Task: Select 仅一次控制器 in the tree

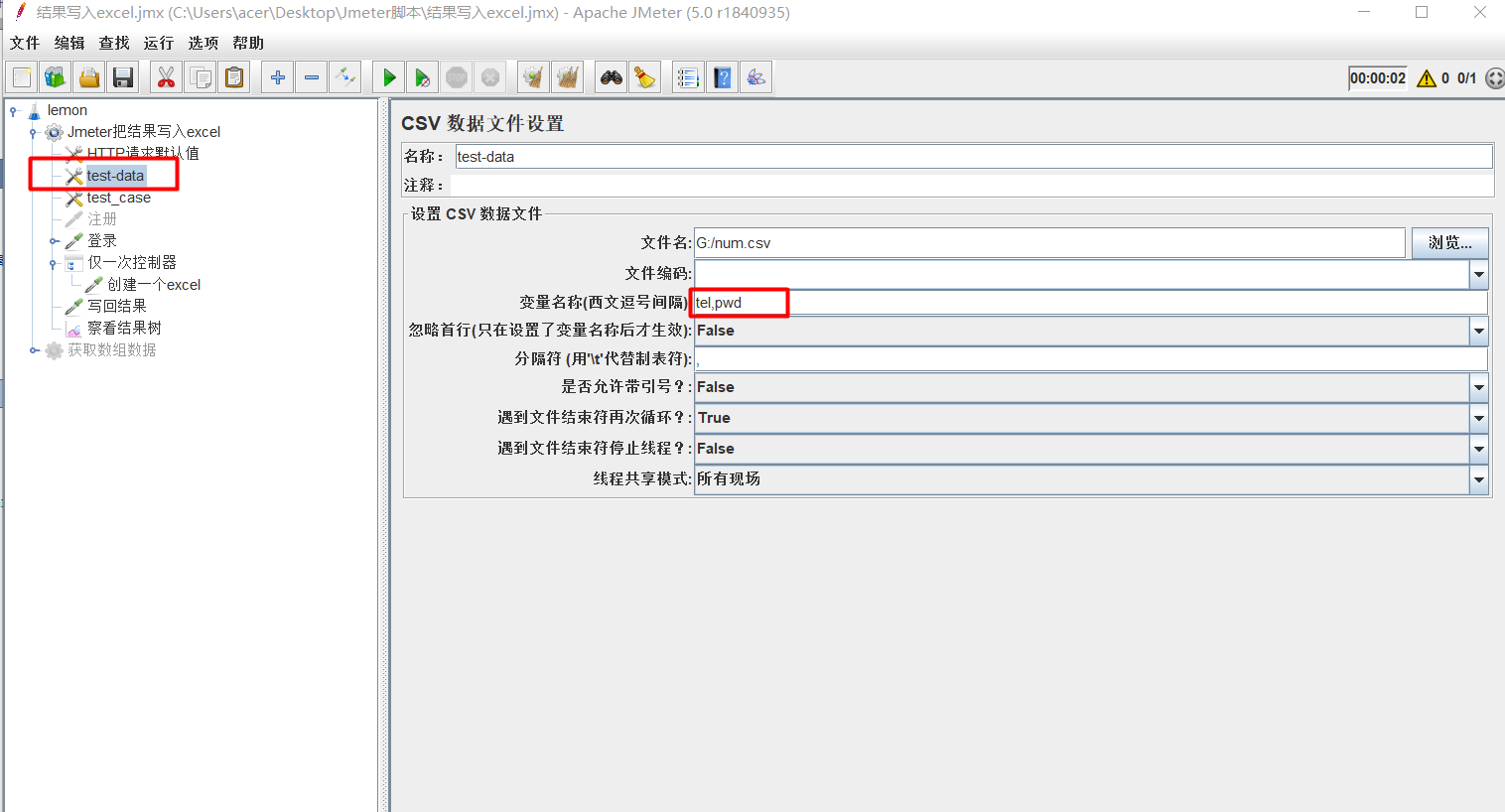Action: pos(132,263)
